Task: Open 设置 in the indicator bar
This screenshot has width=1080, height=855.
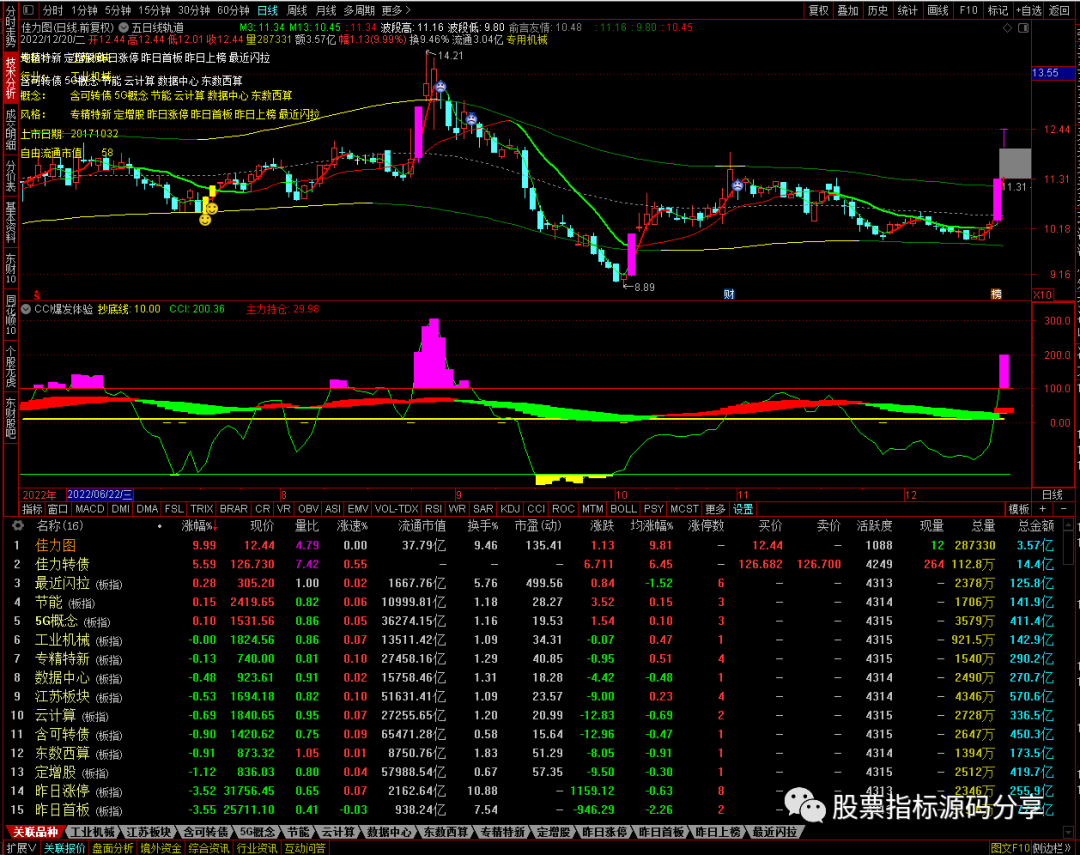Action: (742, 509)
